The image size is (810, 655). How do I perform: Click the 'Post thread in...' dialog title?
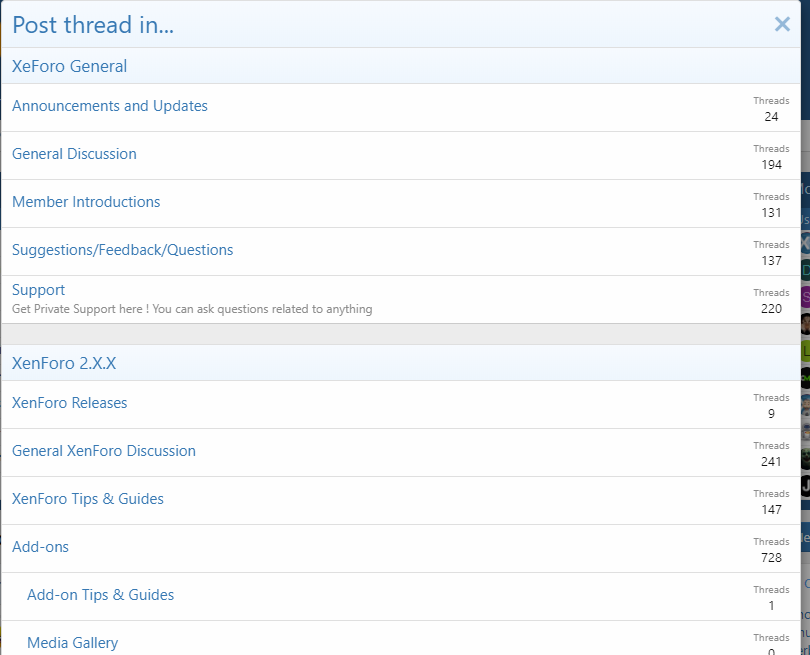[x=93, y=25]
